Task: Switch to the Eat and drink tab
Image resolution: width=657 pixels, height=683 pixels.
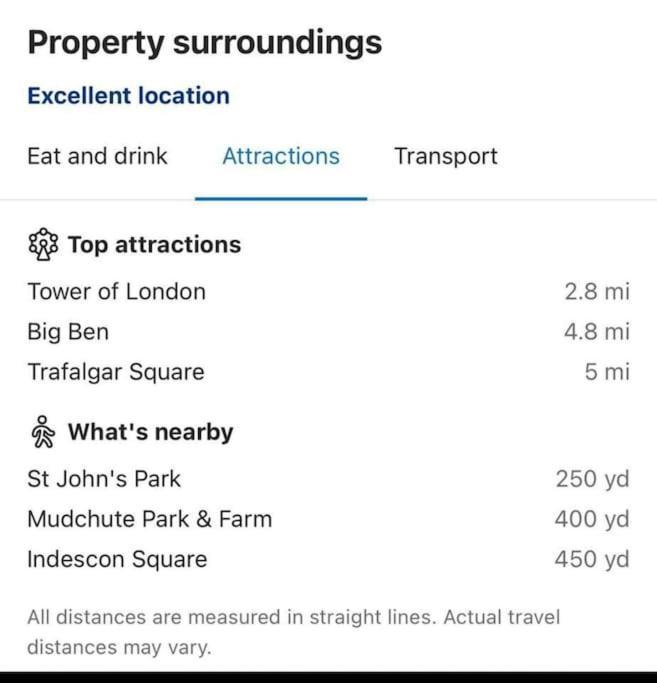Action: pyautogui.click(x=97, y=156)
